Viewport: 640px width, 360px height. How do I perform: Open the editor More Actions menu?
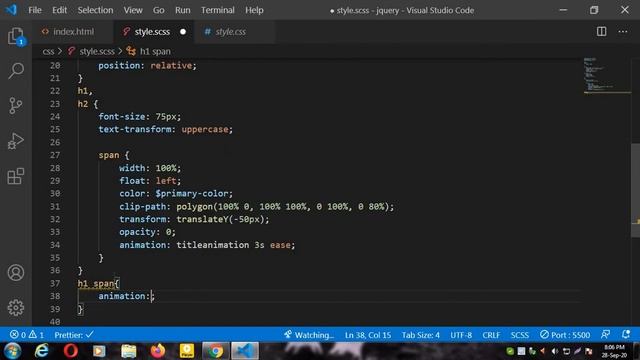(x=623, y=31)
